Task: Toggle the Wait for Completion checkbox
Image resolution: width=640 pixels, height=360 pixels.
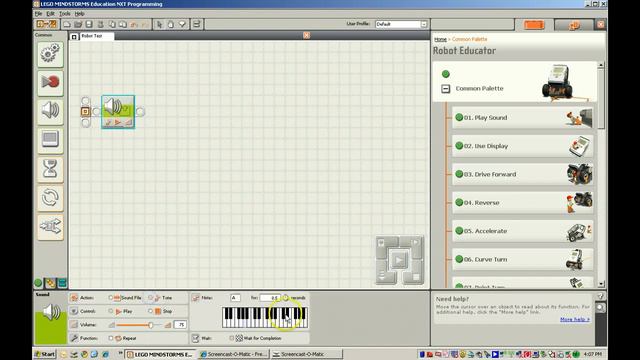Action: 232,338
